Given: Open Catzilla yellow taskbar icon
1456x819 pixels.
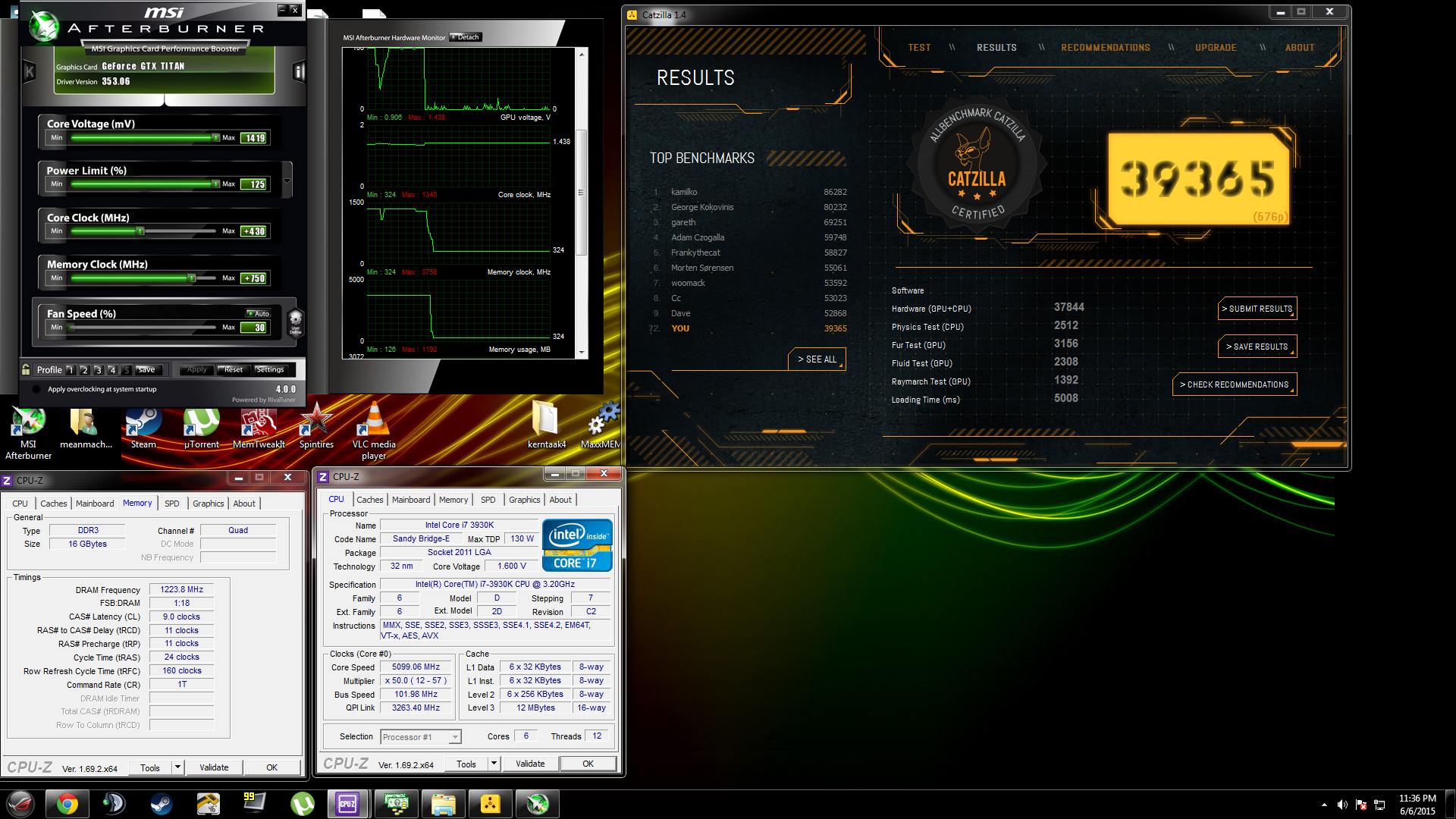Looking at the screenshot, I should pyautogui.click(x=491, y=804).
